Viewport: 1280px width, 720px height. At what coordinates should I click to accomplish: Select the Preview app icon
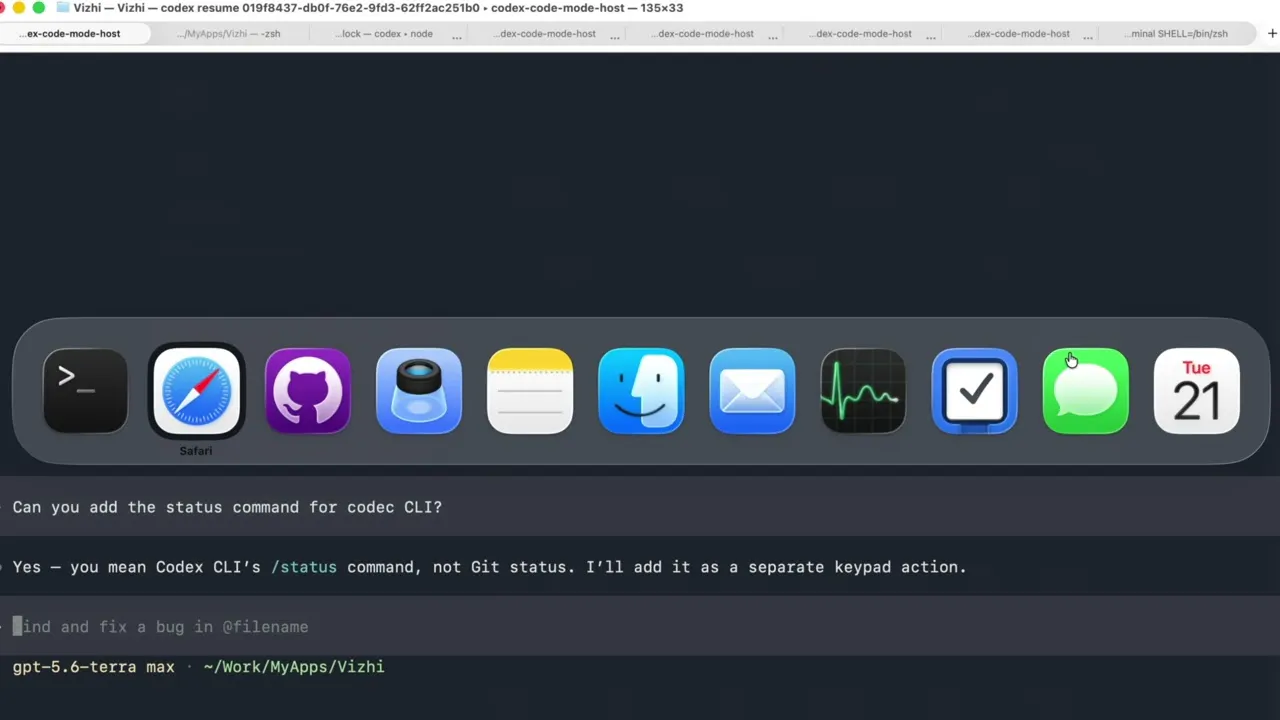tap(419, 391)
